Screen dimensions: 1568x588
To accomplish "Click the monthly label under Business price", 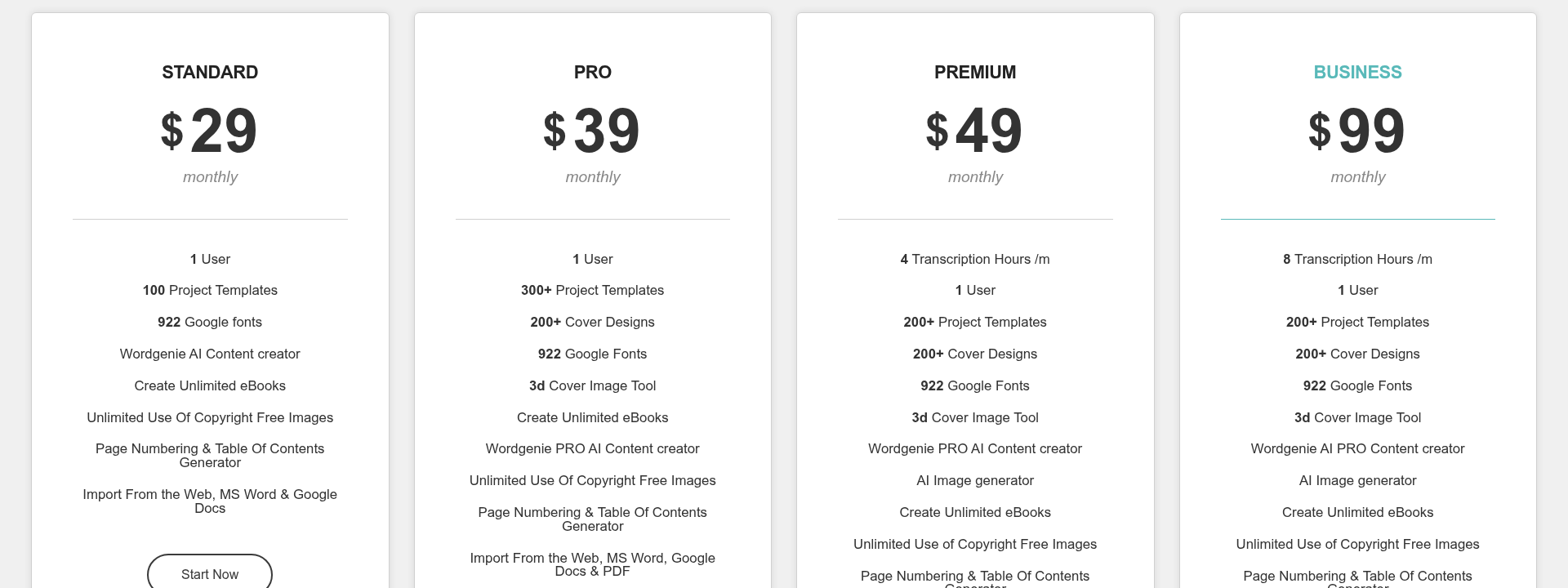I will 1357,176.
